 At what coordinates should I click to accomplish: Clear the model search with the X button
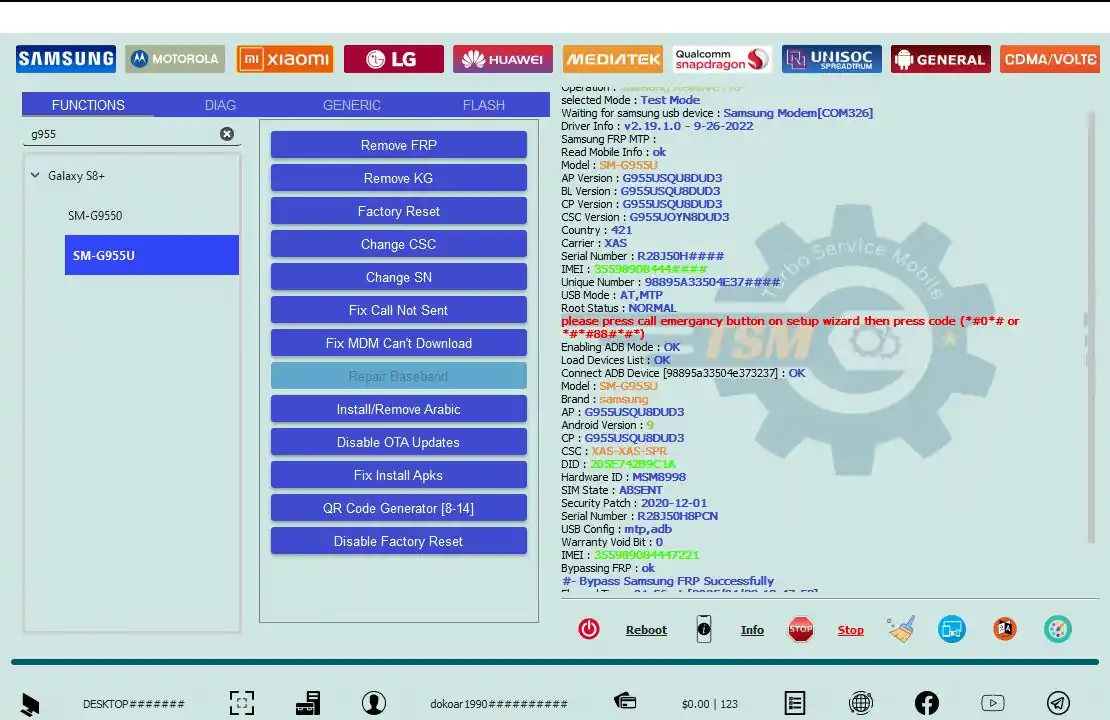pyautogui.click(x=227, y=134)
